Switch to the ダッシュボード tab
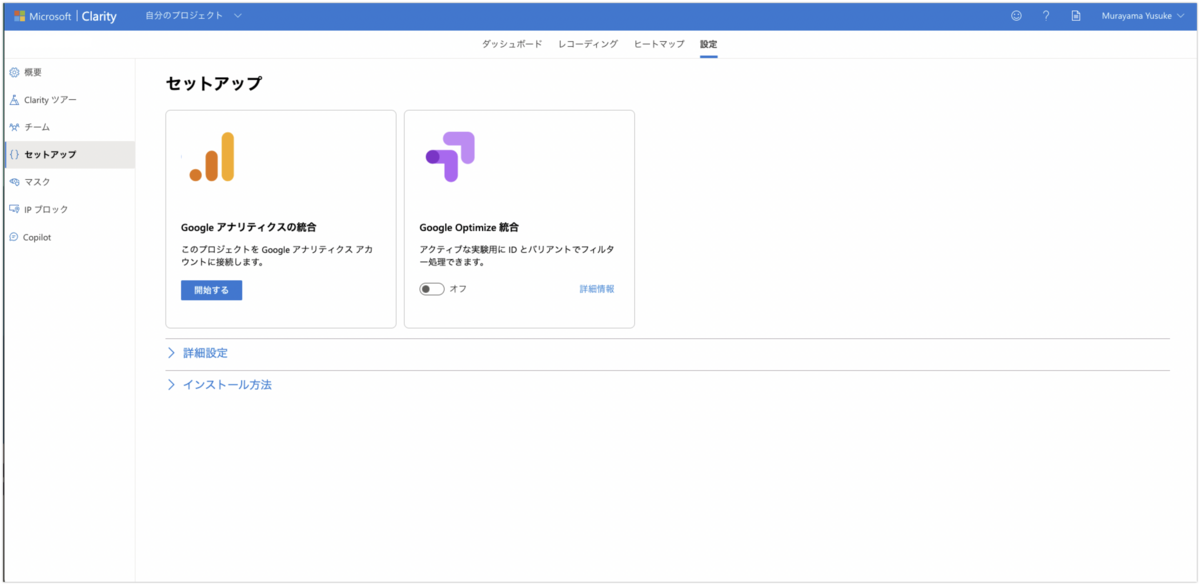1200x585 pixels. (512, 45)
